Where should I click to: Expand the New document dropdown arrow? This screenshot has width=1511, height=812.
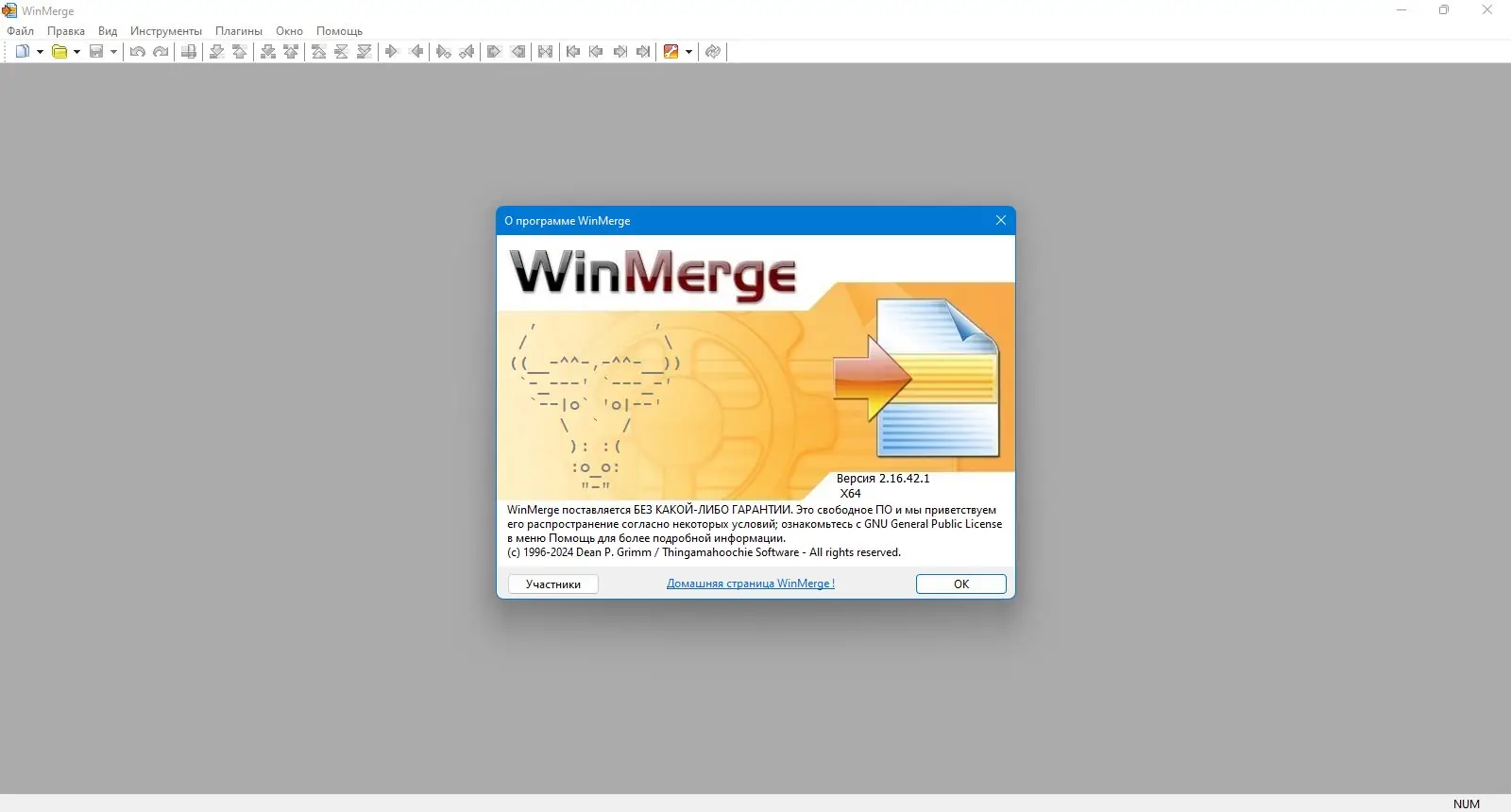click(x=40, y=52)
